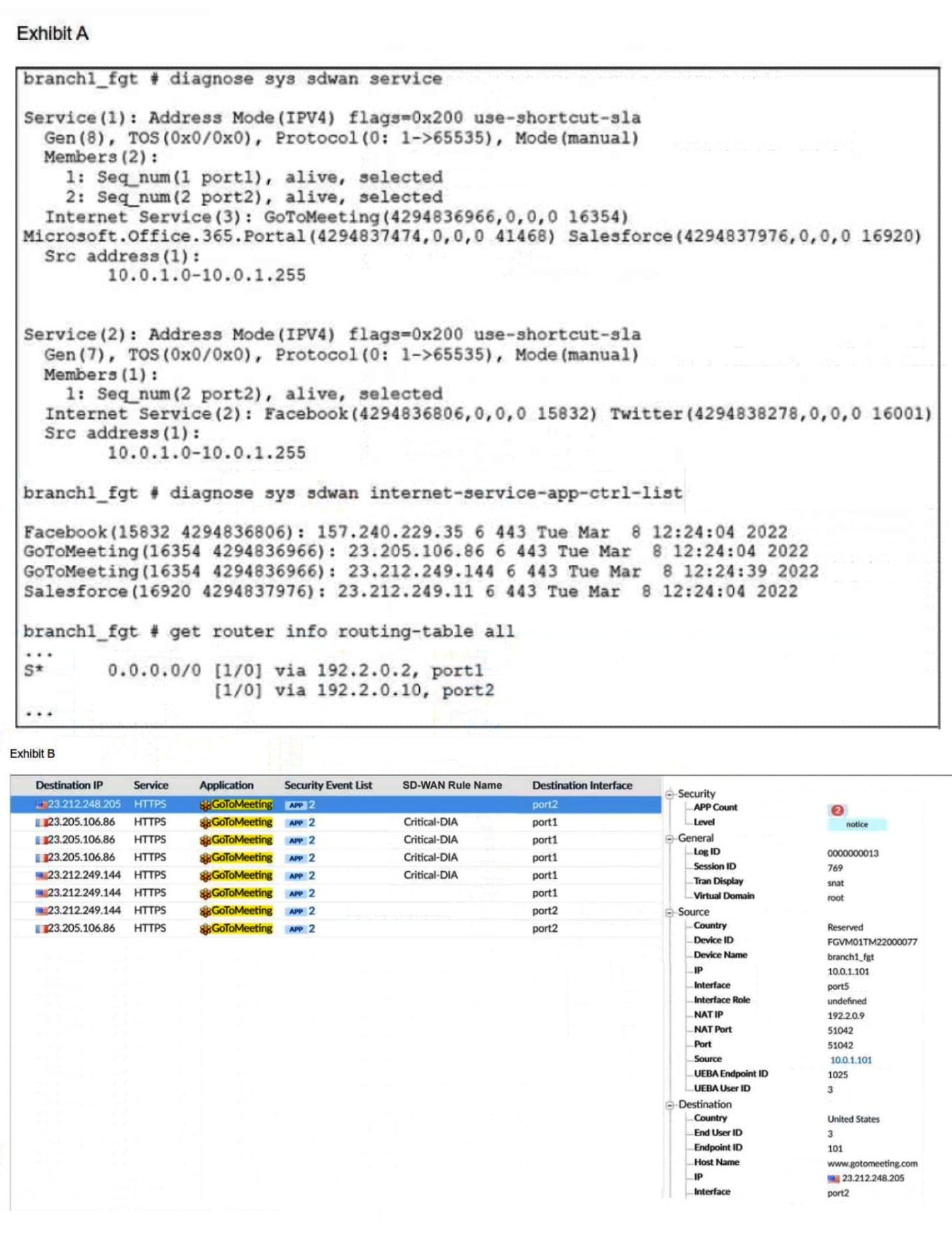Select the NAT Port tree item
This screenshot has height=1234, width=952.
tap(713, 1030)
